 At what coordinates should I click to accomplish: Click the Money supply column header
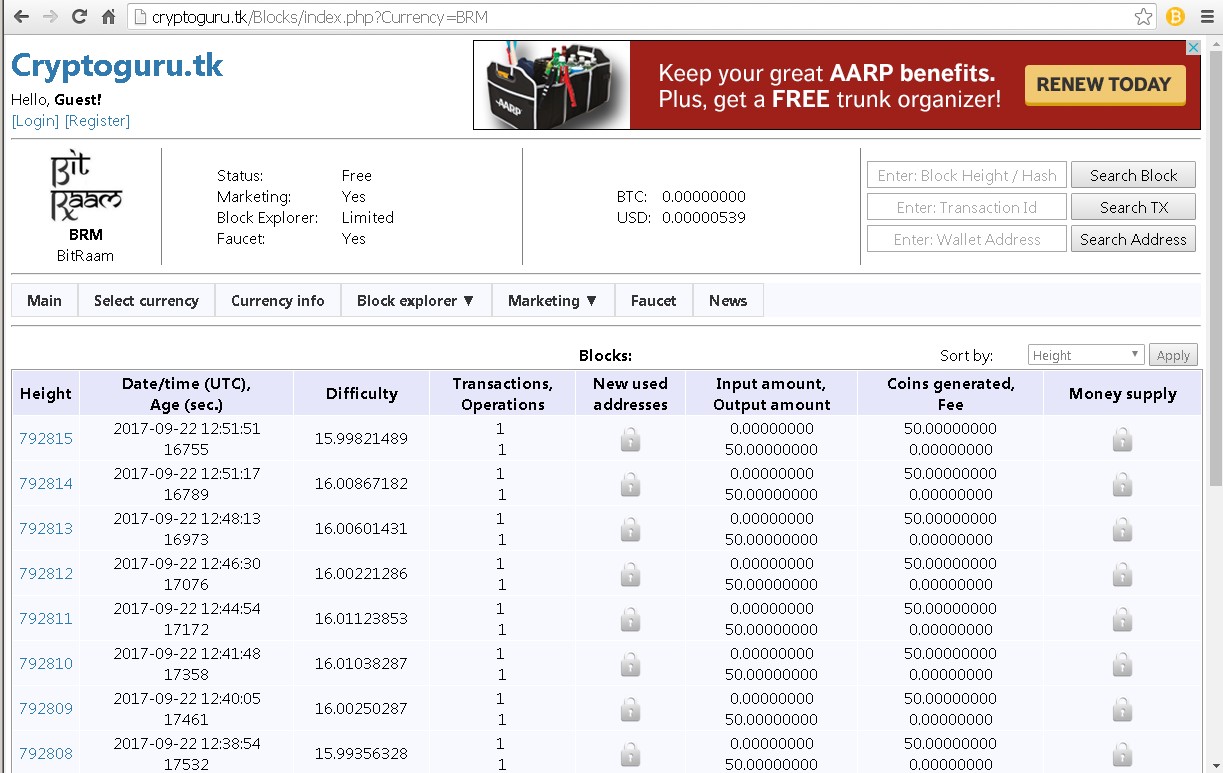1122,393
